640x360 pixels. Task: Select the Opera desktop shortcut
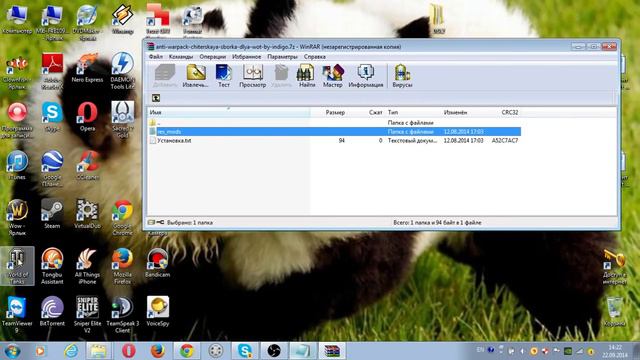click(x=87, y=117)
